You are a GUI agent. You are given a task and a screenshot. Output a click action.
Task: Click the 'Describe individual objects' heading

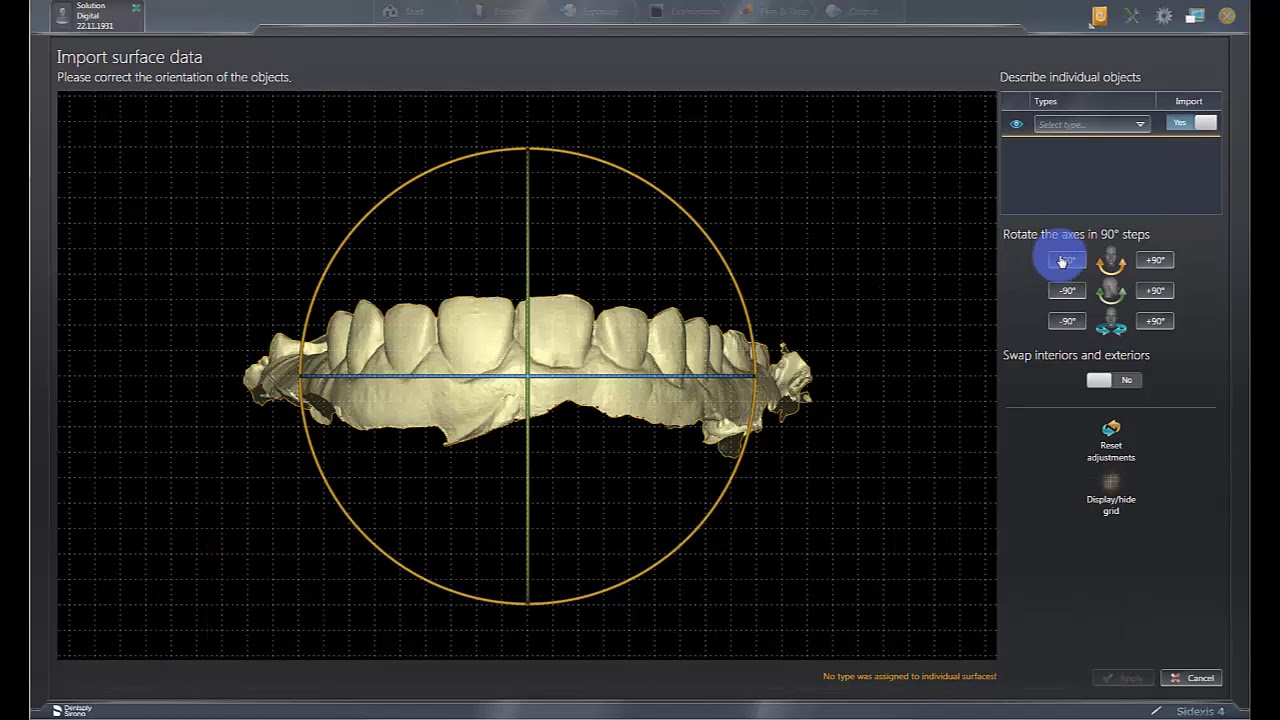pyautogui.click(x=1070, y=77)
